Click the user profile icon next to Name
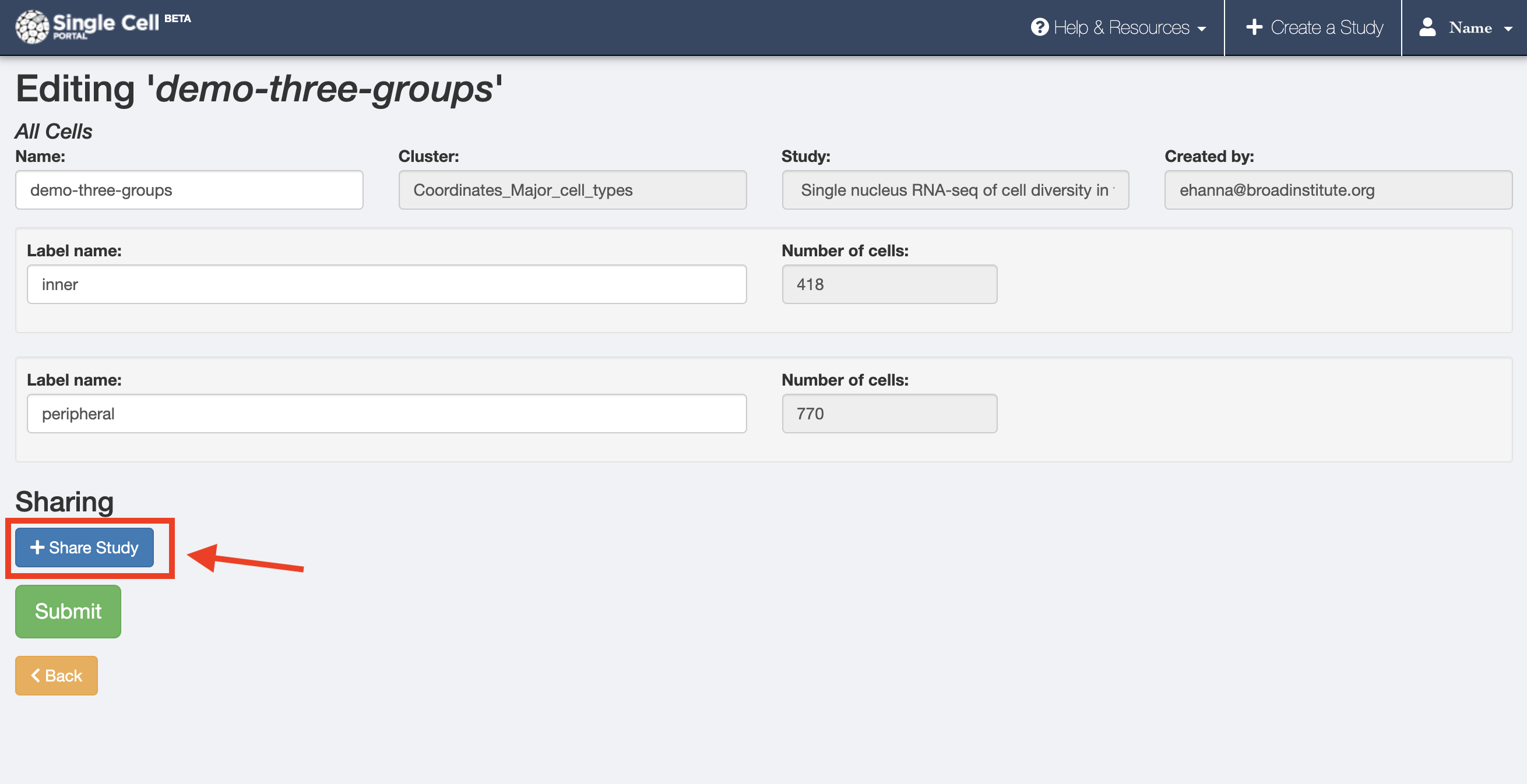 [1427, 27]
